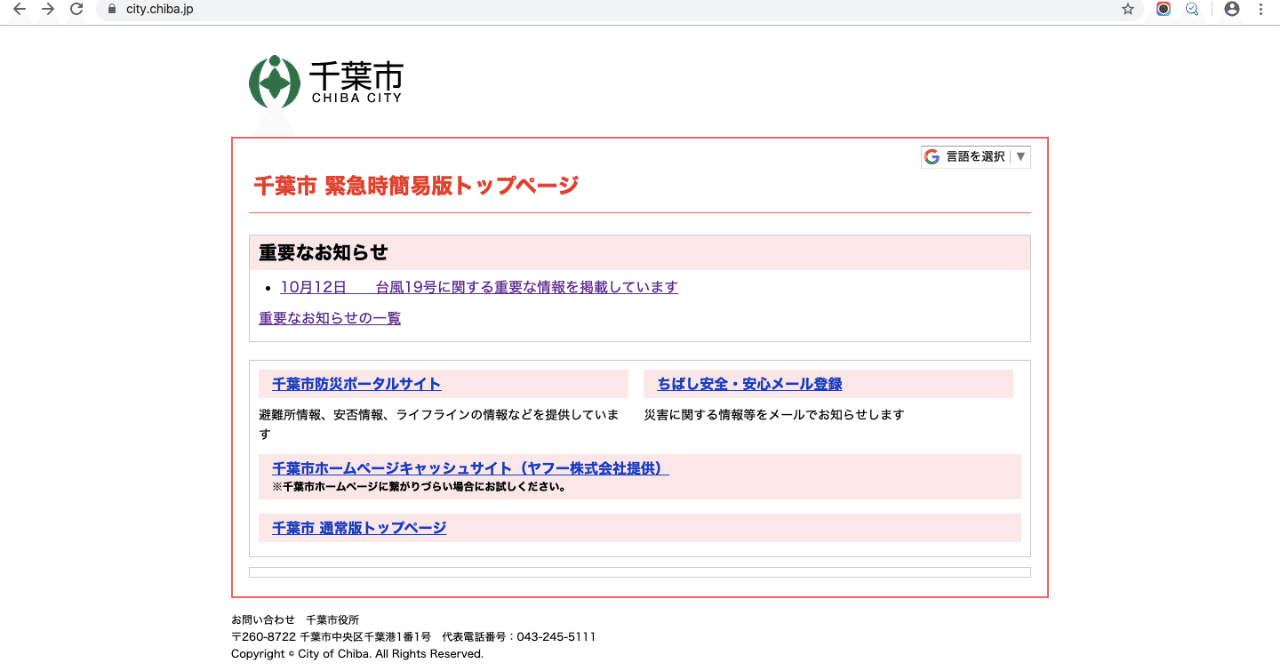This screenshot has height=670, width=1280.
Task: Open the ちばし安全・安心メール登録 registration link
Action: click(x=748, y=383)
